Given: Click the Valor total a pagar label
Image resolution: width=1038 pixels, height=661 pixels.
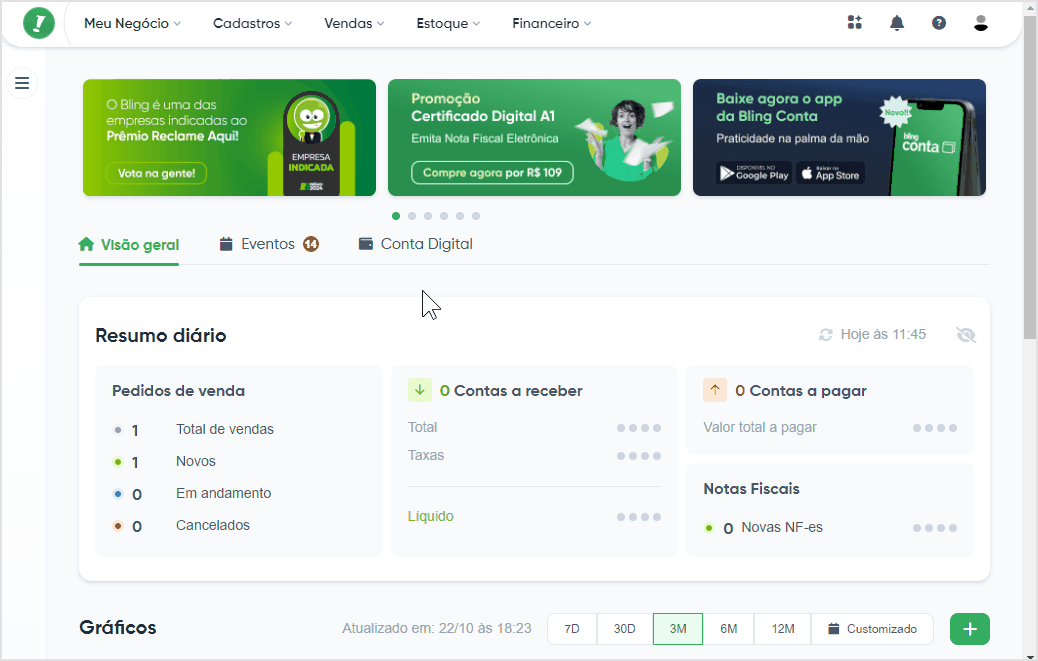Looking at the screenshot, I should click(760, 427).
